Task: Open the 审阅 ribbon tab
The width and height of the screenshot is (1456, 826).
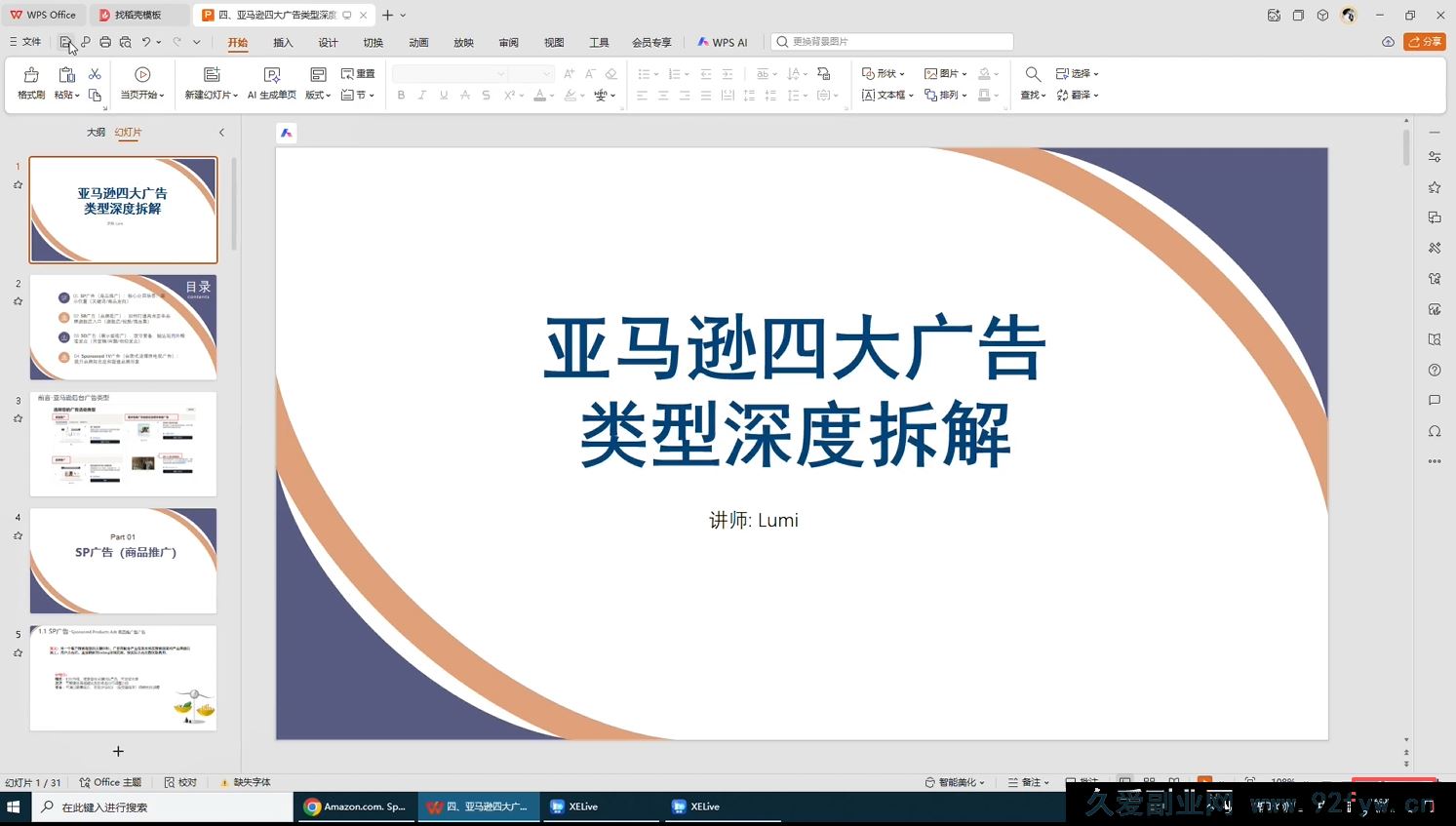Action: [508, 42]
